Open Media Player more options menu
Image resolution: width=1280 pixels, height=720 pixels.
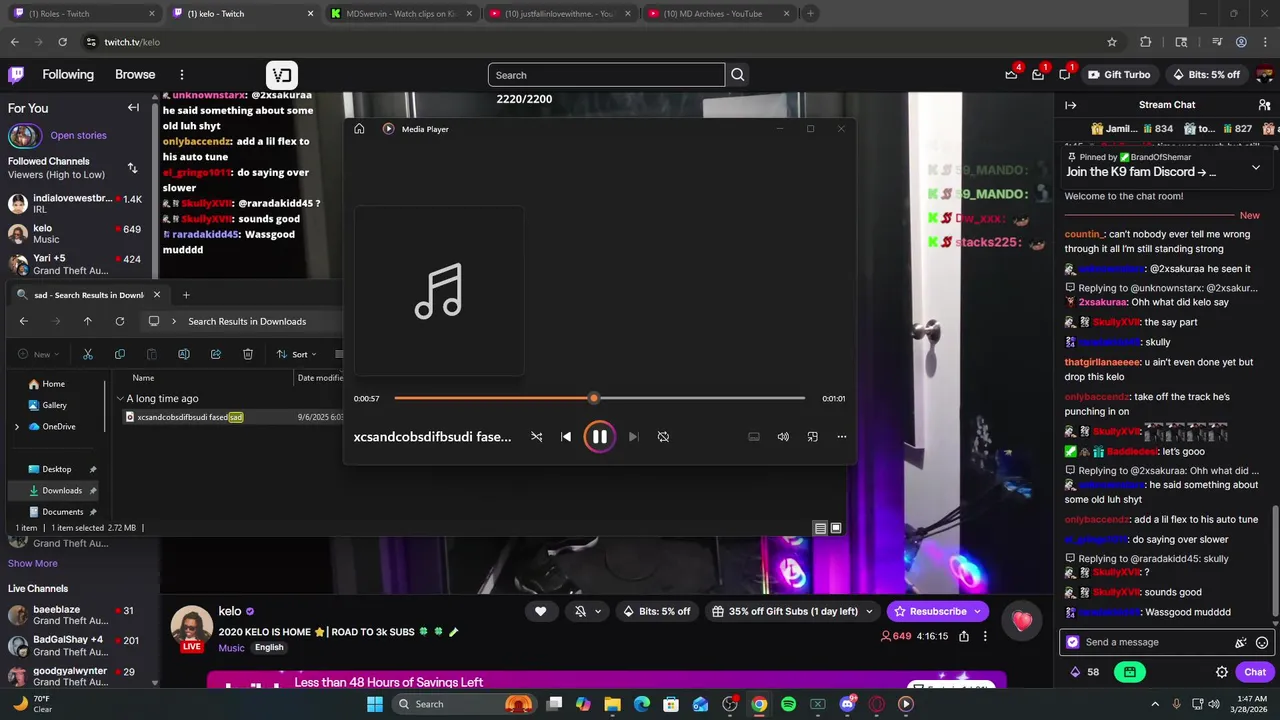click(x=841, y=437)
